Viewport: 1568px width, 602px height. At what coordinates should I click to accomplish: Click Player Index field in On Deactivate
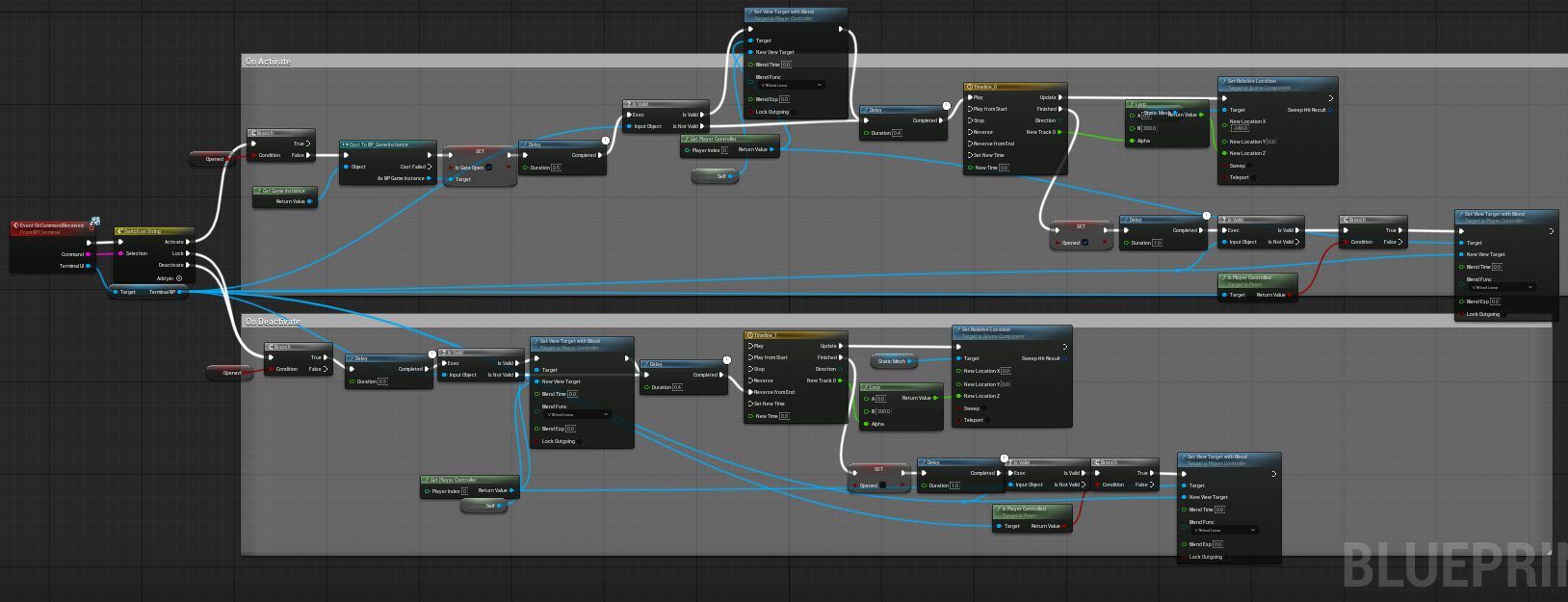point(464,491)
